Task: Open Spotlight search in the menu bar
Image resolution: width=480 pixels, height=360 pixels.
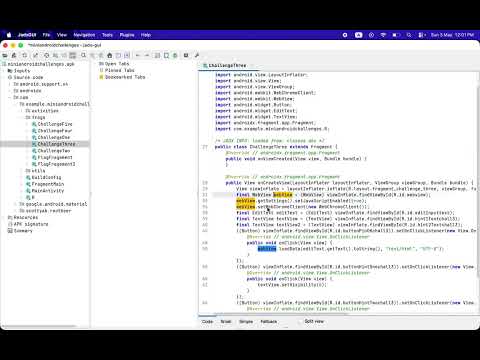Action: 409,35
